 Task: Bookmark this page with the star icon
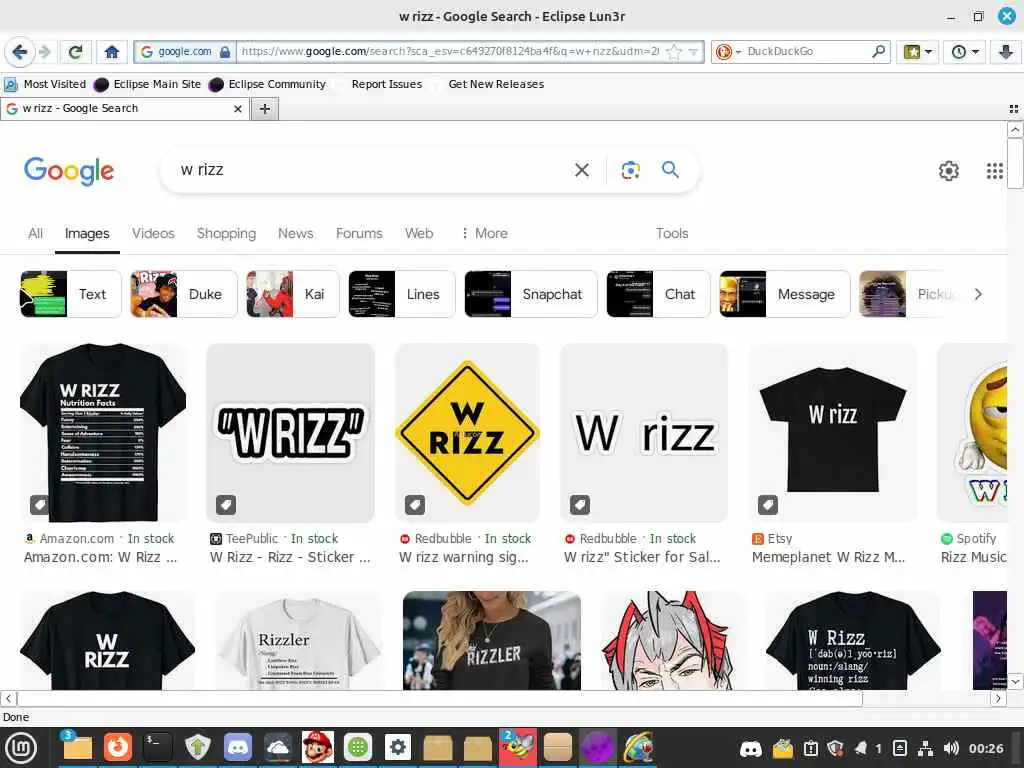click(x=673, y=52)
